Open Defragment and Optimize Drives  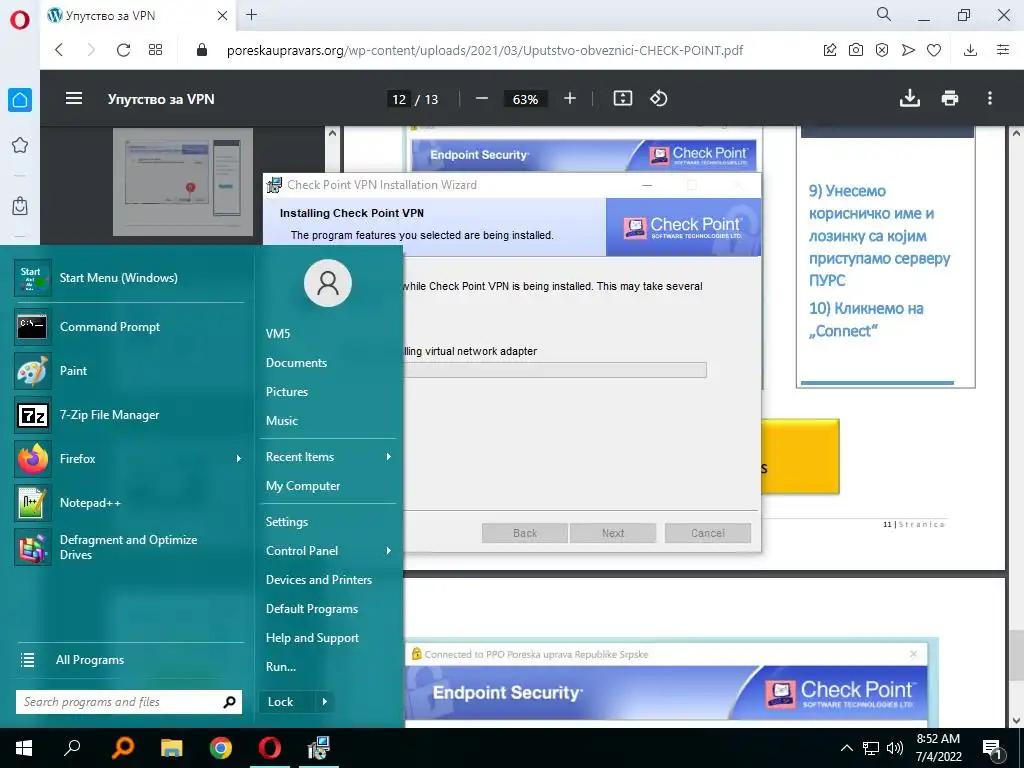[129, 547]
